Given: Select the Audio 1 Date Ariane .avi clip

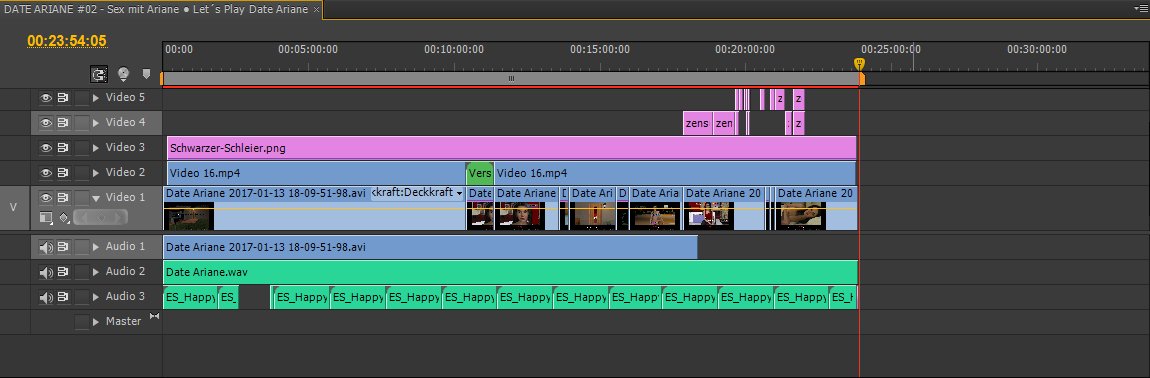Looking at the screenshot, I should [430, 247].
